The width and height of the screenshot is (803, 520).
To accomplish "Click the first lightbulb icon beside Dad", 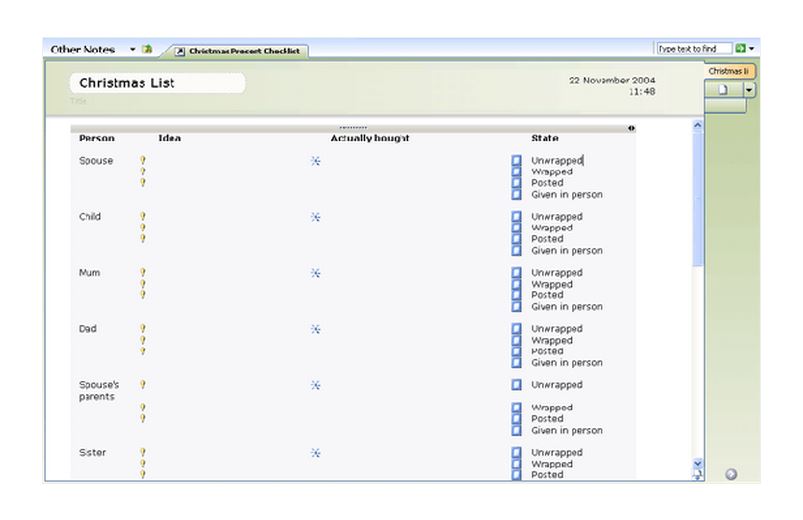I will pos(143,328).
